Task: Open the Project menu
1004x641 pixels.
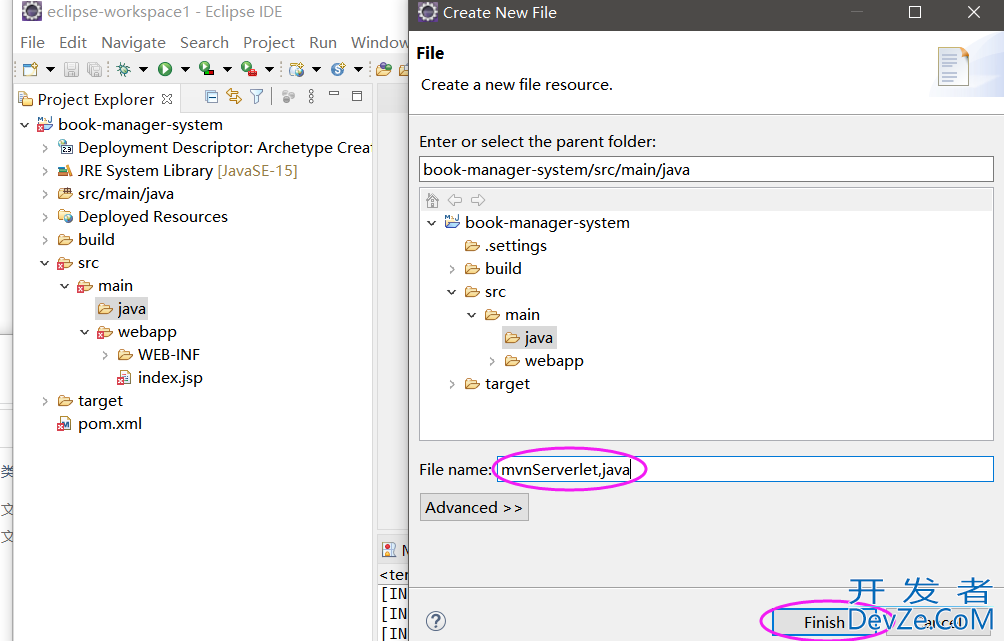Action: (x=269, y=42)
